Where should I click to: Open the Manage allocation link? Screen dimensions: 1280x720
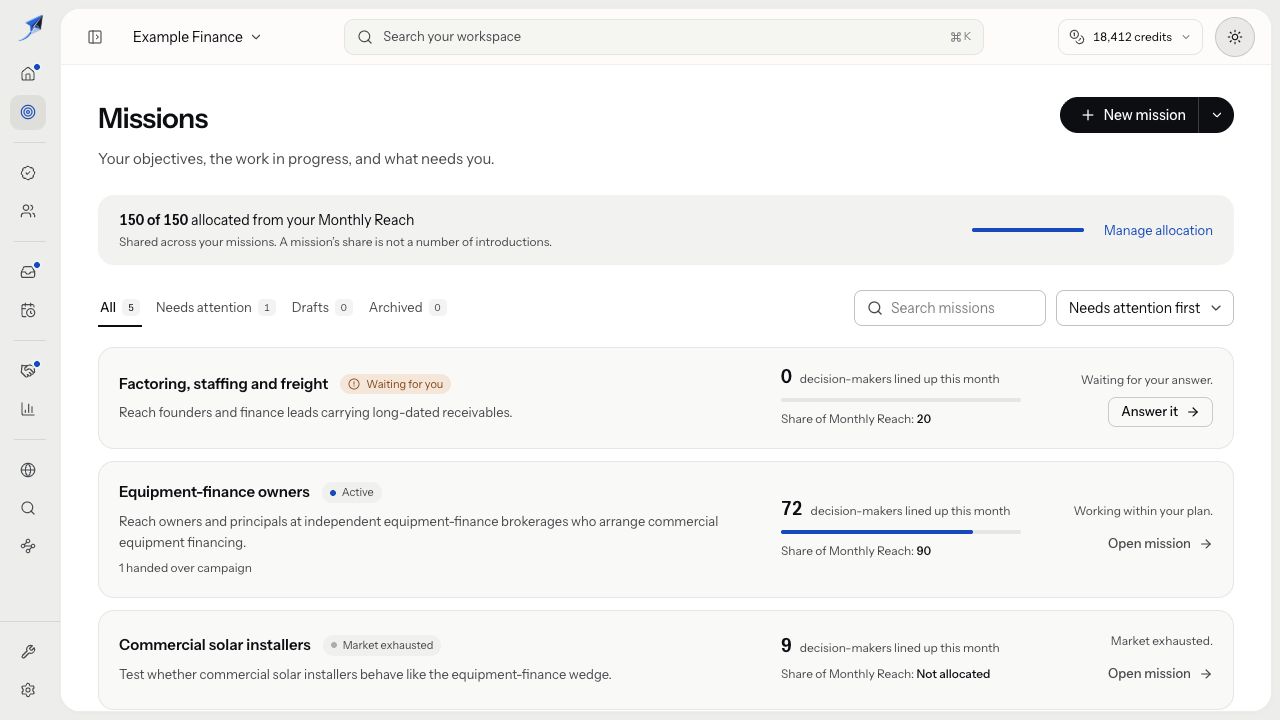click(x=1158, y=230)
